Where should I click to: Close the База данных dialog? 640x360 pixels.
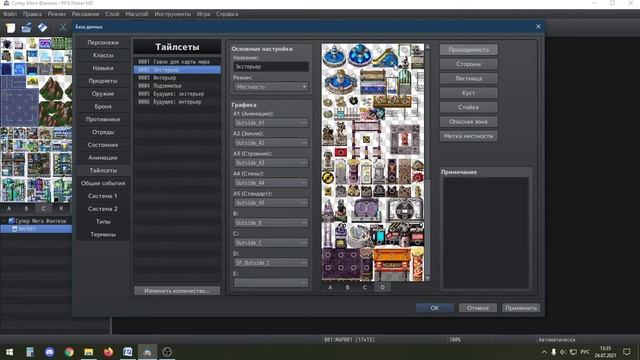point(538,27)
